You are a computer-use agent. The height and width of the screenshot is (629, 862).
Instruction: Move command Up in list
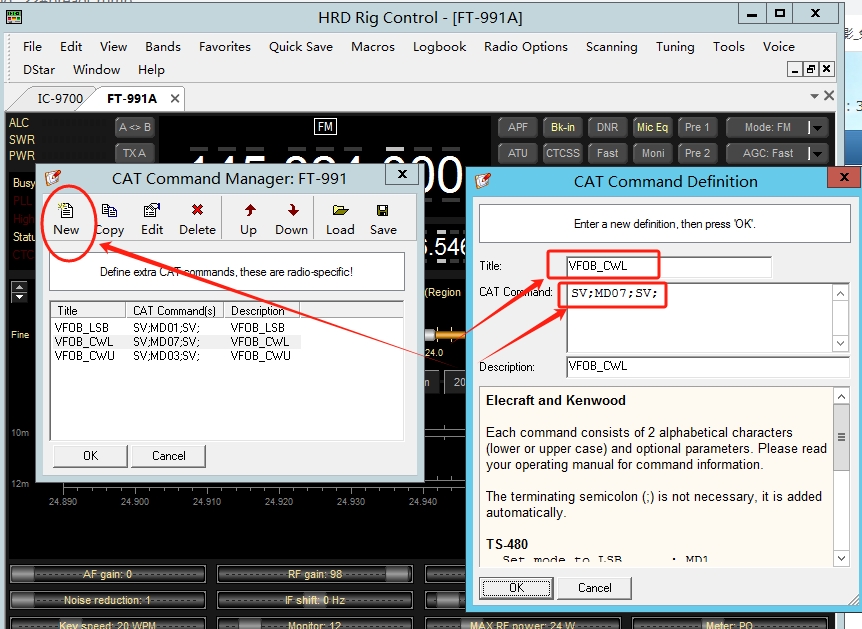[x=248, y=219]
